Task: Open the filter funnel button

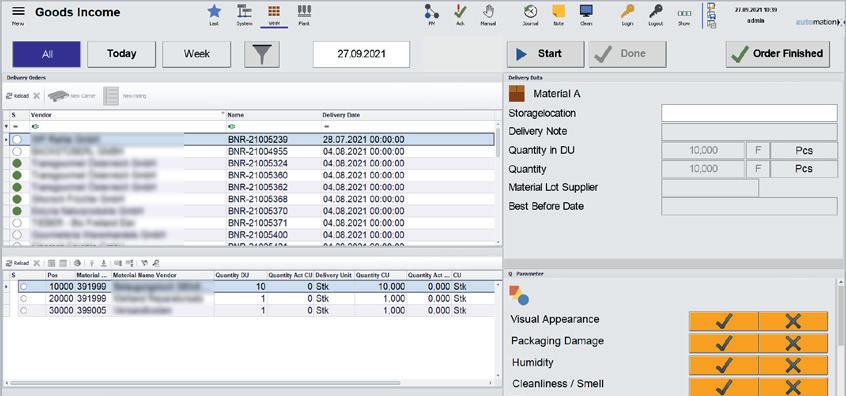Action: tap(262, 54)
